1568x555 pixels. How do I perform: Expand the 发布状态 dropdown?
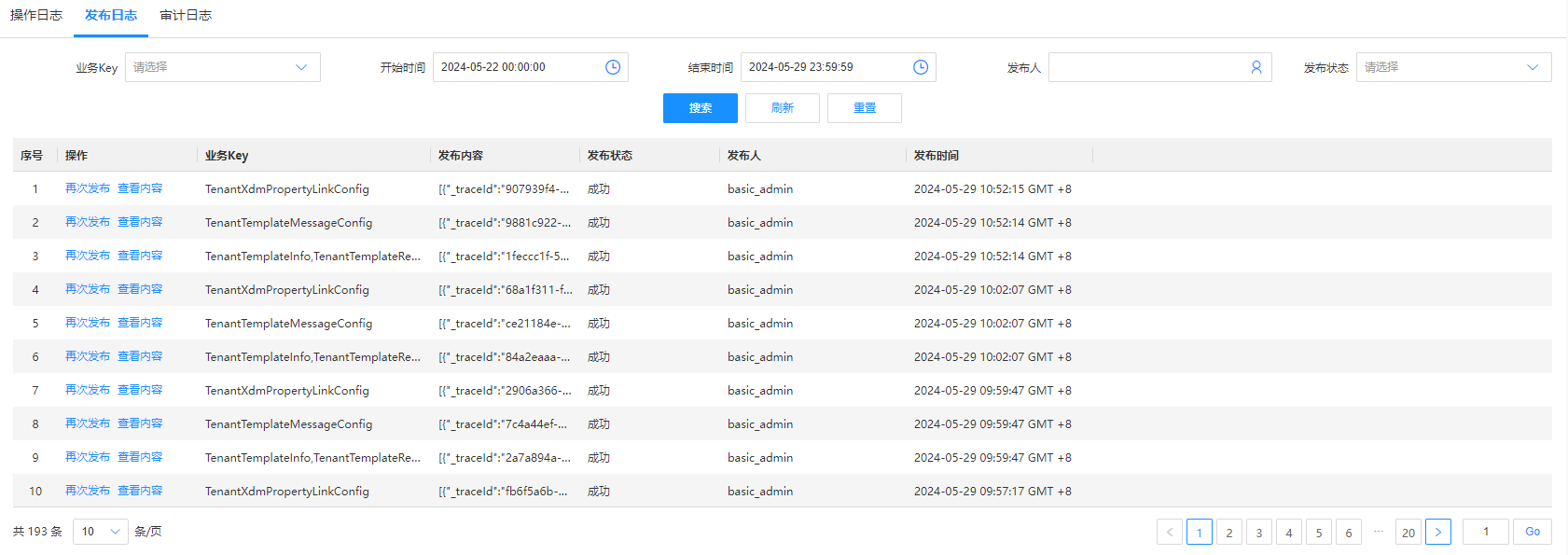click(1454, 67)
